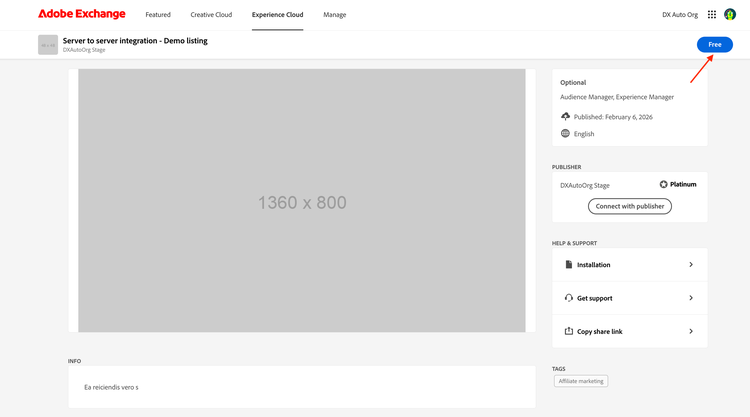Click the English language globe icon

pos(565,133)
